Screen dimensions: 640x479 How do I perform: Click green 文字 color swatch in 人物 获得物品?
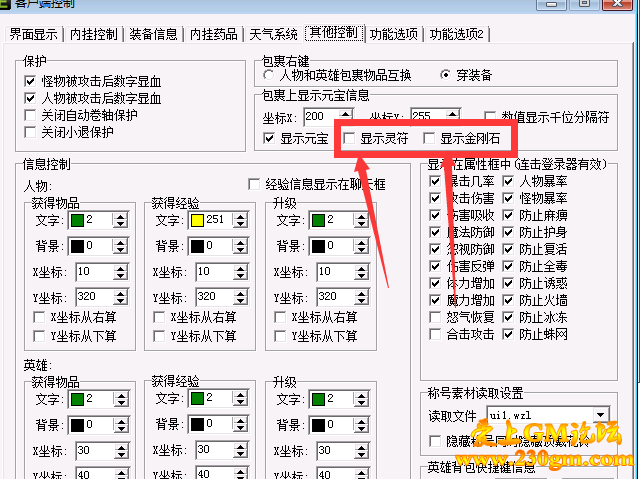click(77, 220)
